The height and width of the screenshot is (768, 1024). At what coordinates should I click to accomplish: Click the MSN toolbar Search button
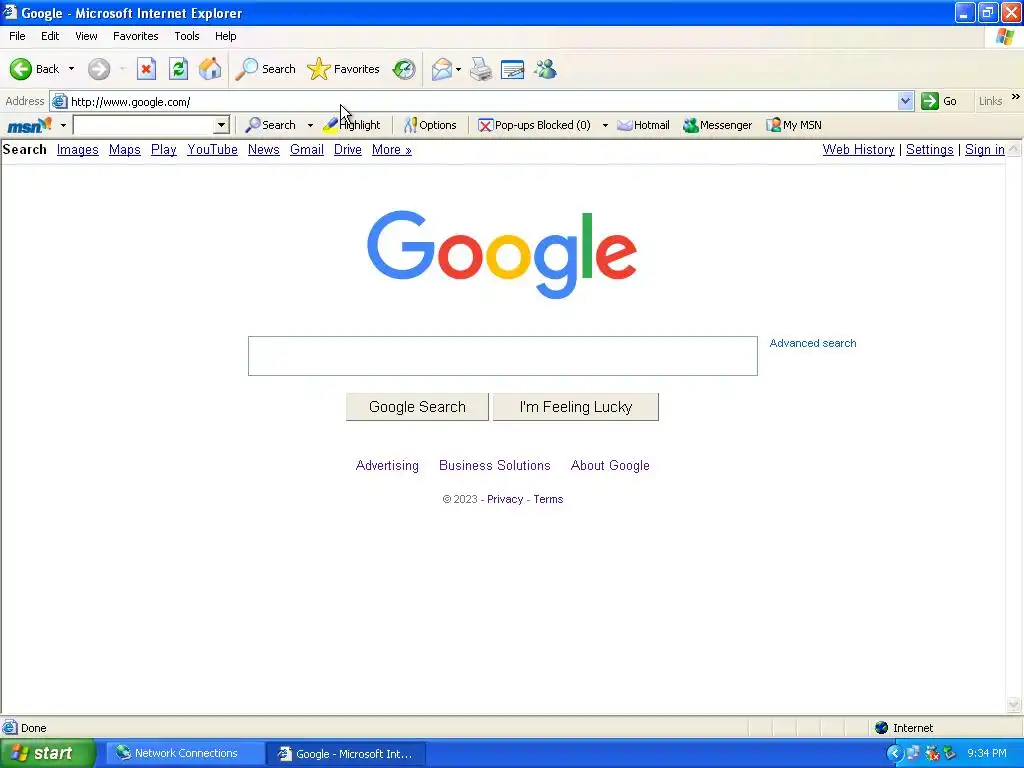coord(270,125)
